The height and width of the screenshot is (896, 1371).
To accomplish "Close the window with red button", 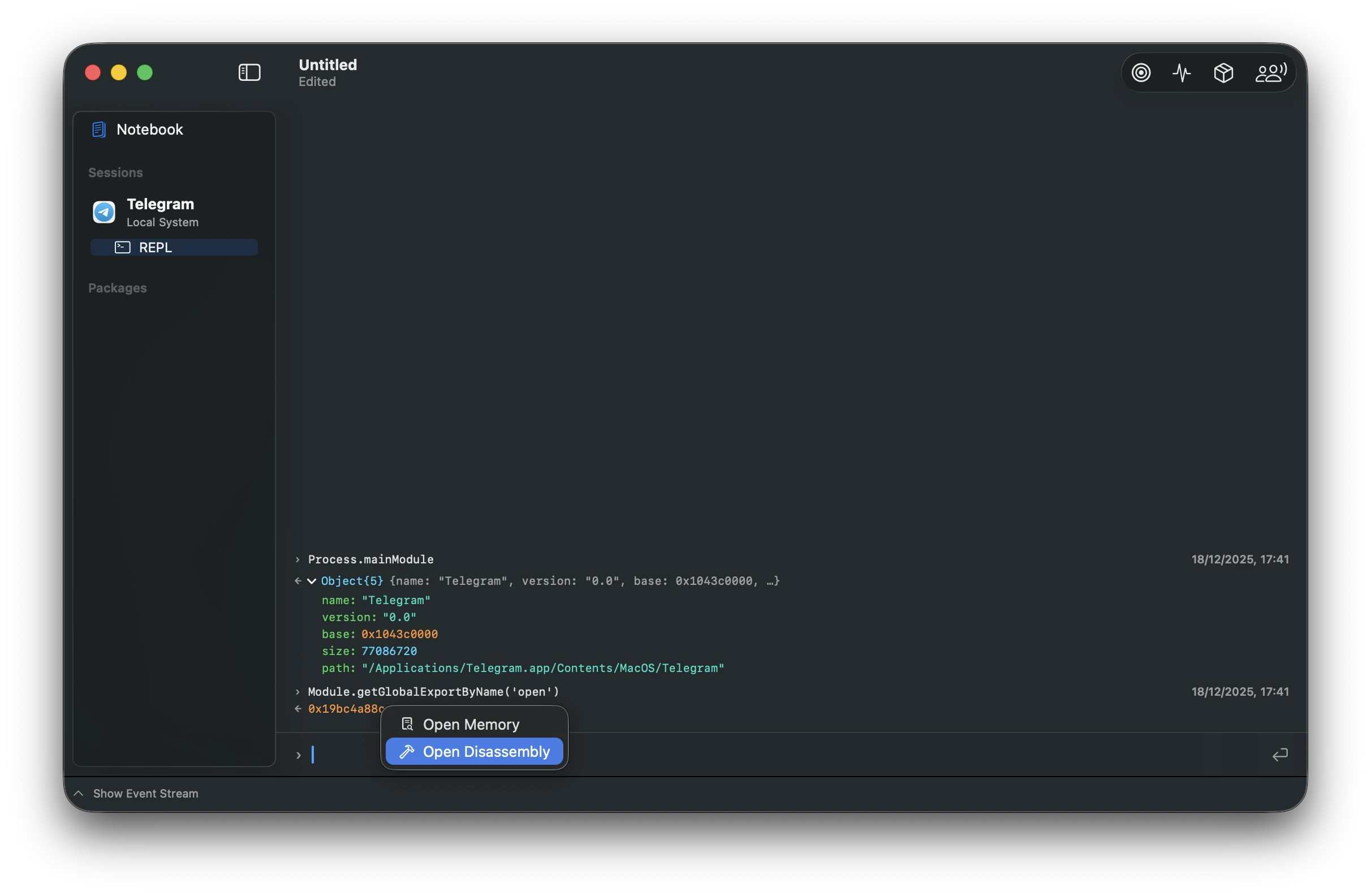I will [x=93, y=72].
